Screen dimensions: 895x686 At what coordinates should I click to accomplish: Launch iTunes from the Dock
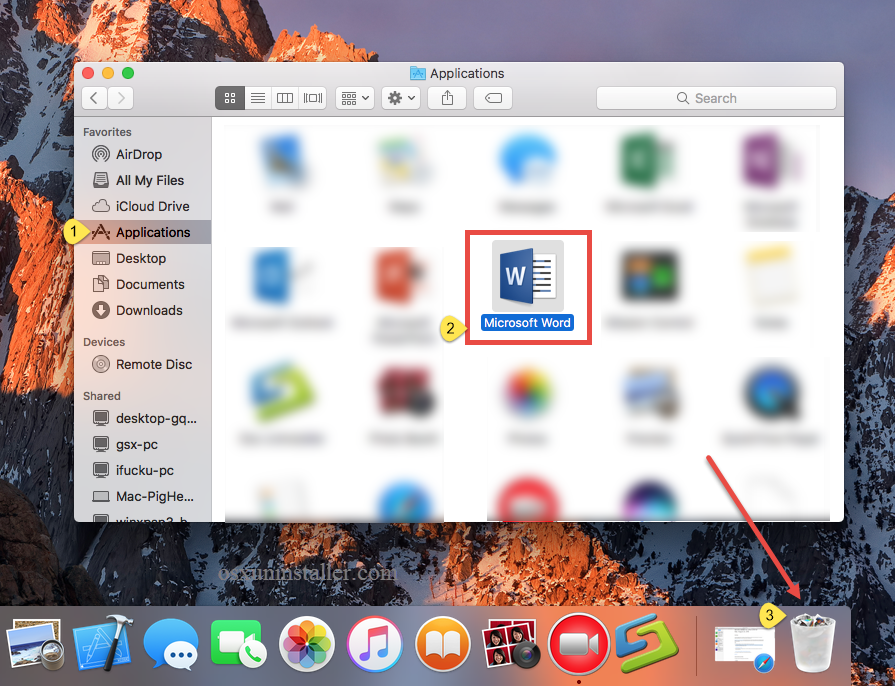(374, 645)
